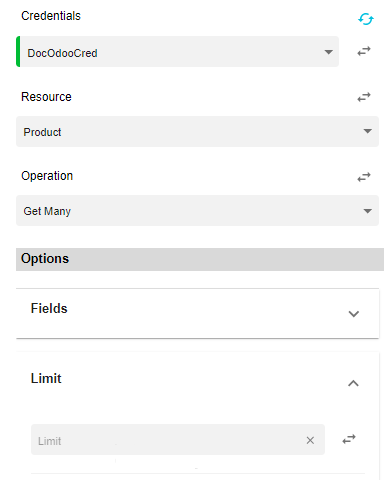Toggle expression mode beside Limit input
Image resolution: width=388 pixels, height=480 pixels.
pos(349,439)
